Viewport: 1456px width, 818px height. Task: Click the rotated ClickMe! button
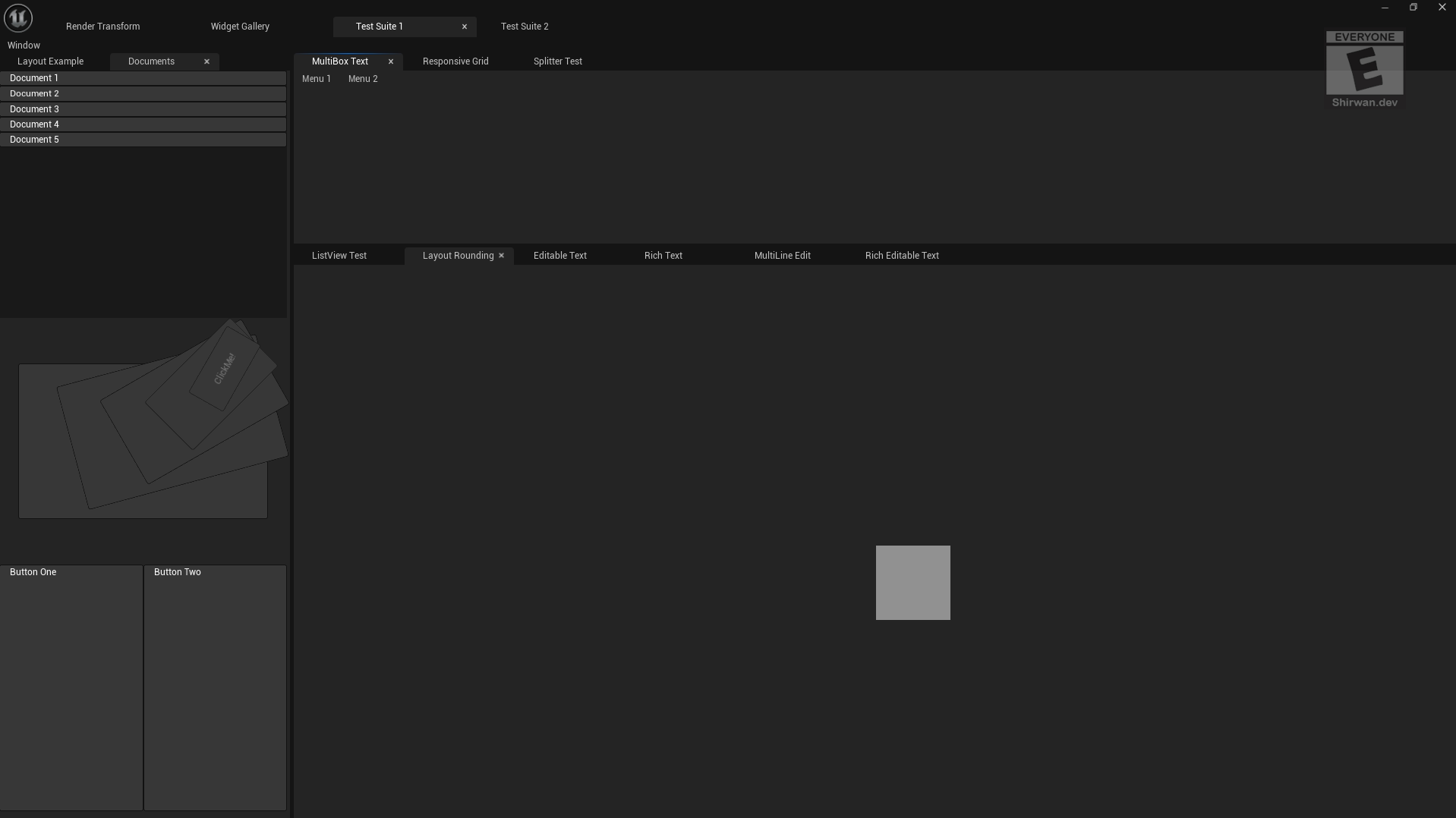[225, 369]
